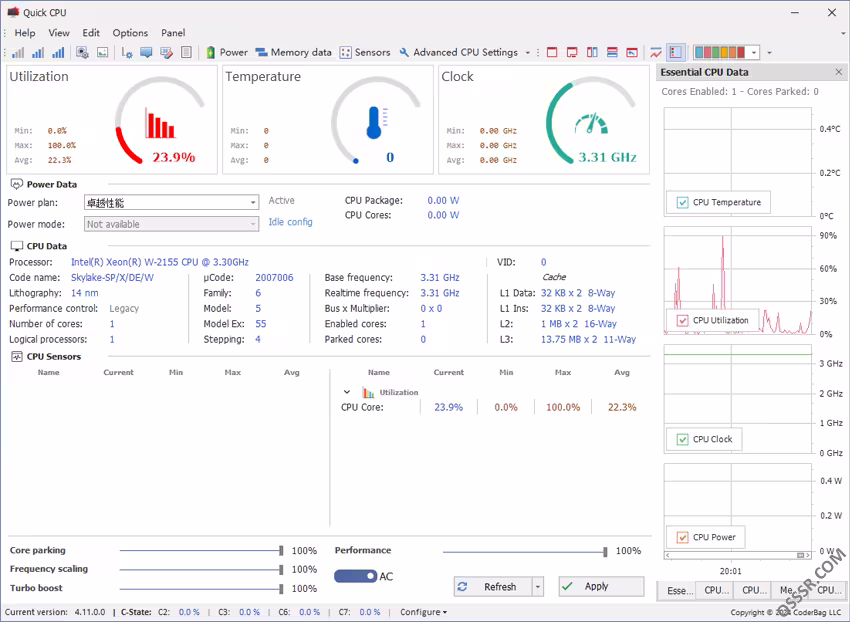Open the Advanced CPU Settings dropdown arrow
Image resolution: width=850 pixels, height=622 pixels.
pos(527,53)
